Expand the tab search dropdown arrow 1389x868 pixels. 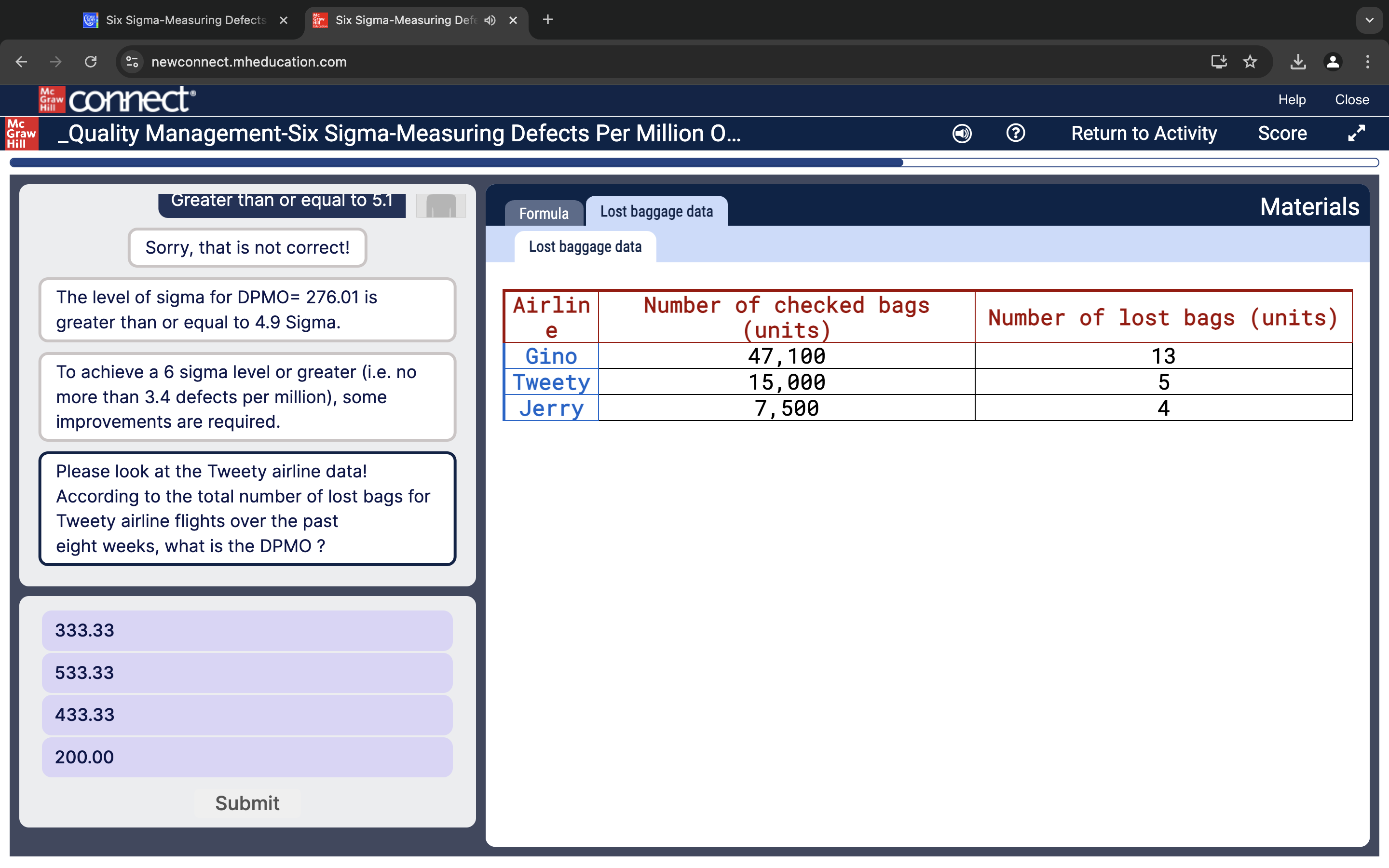point(1370,20)
